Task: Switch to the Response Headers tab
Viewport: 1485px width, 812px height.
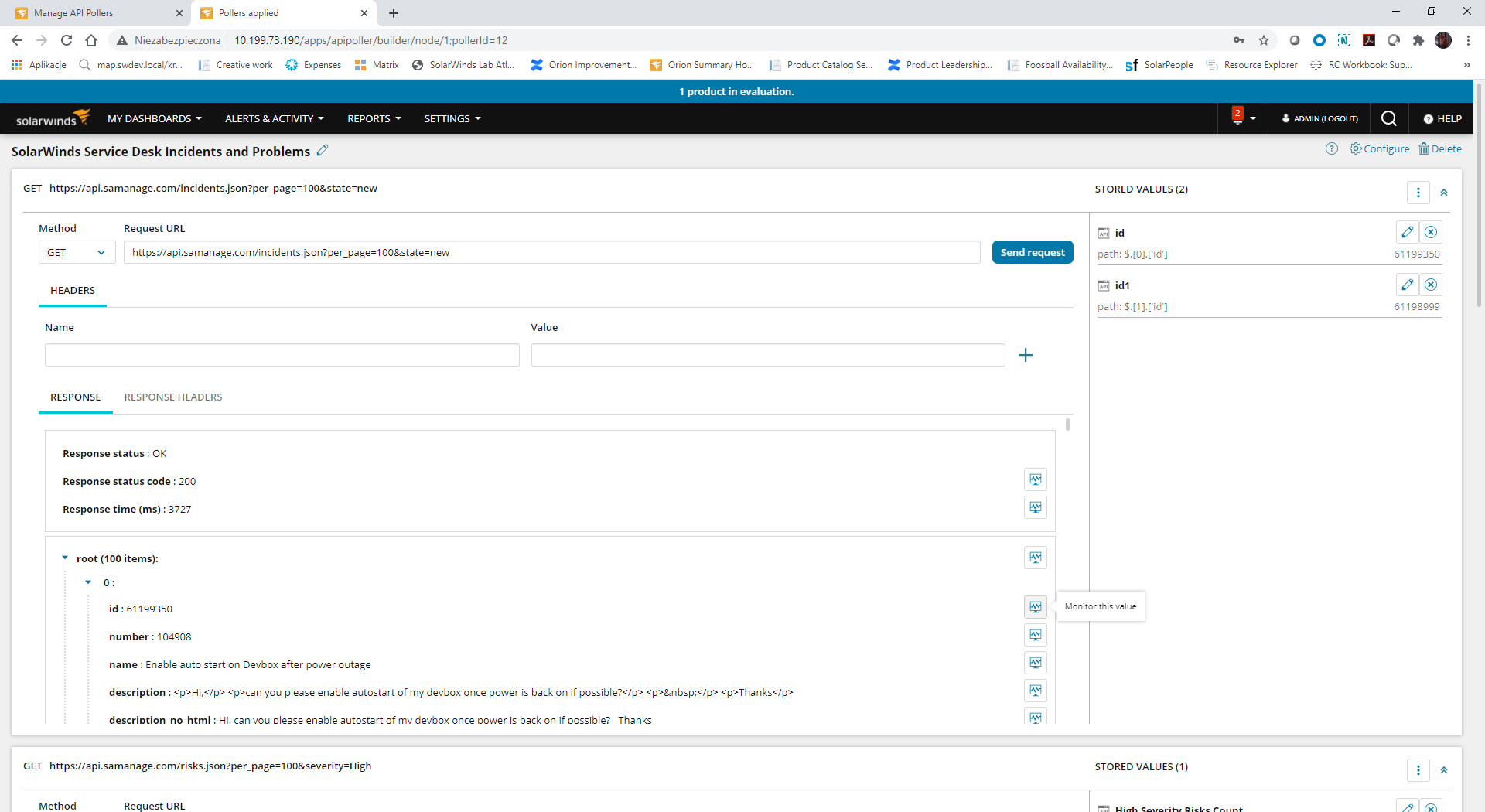Action: pos(173,397)
